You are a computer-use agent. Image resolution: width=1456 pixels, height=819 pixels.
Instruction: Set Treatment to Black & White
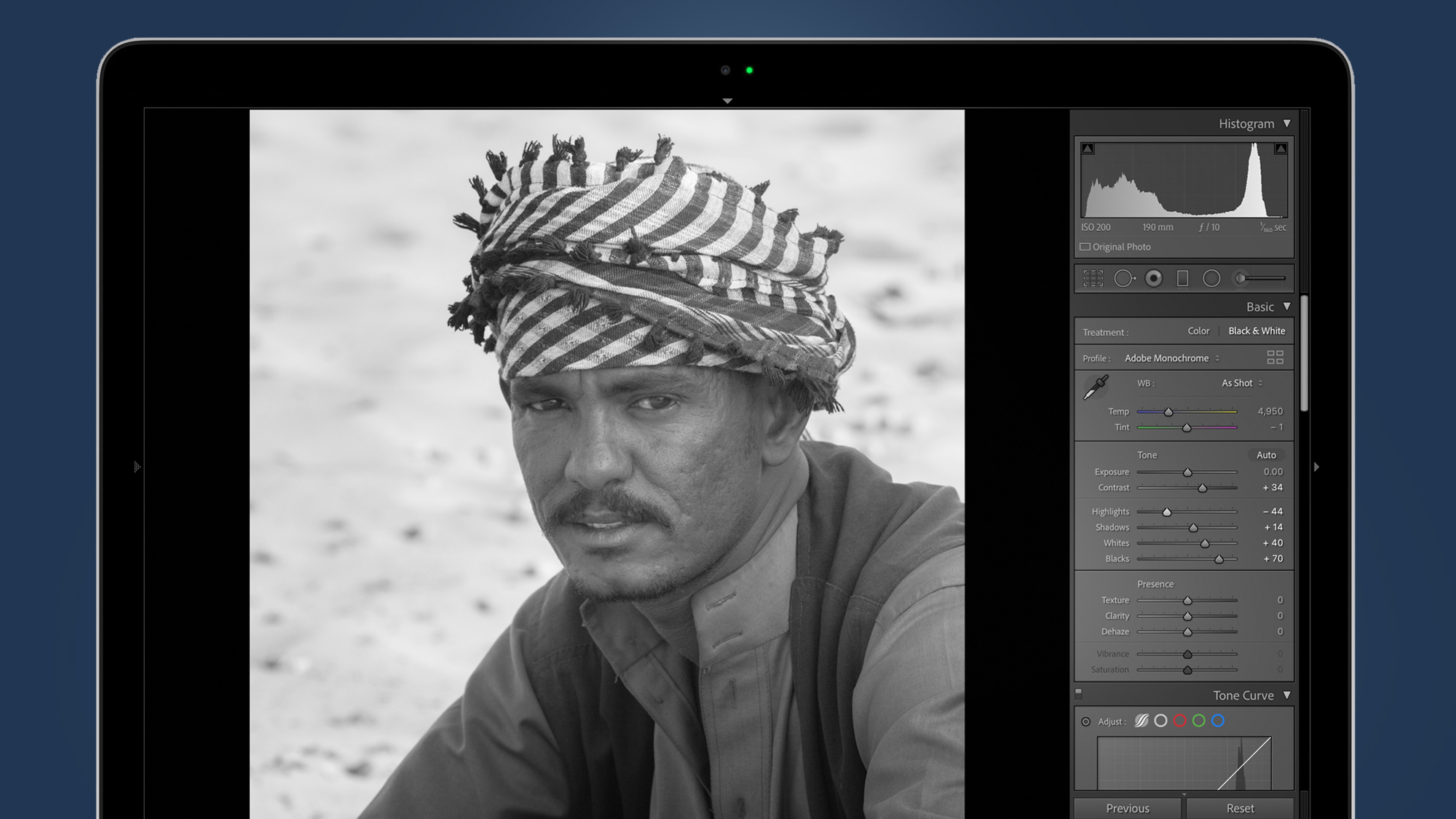(1257, 331)
